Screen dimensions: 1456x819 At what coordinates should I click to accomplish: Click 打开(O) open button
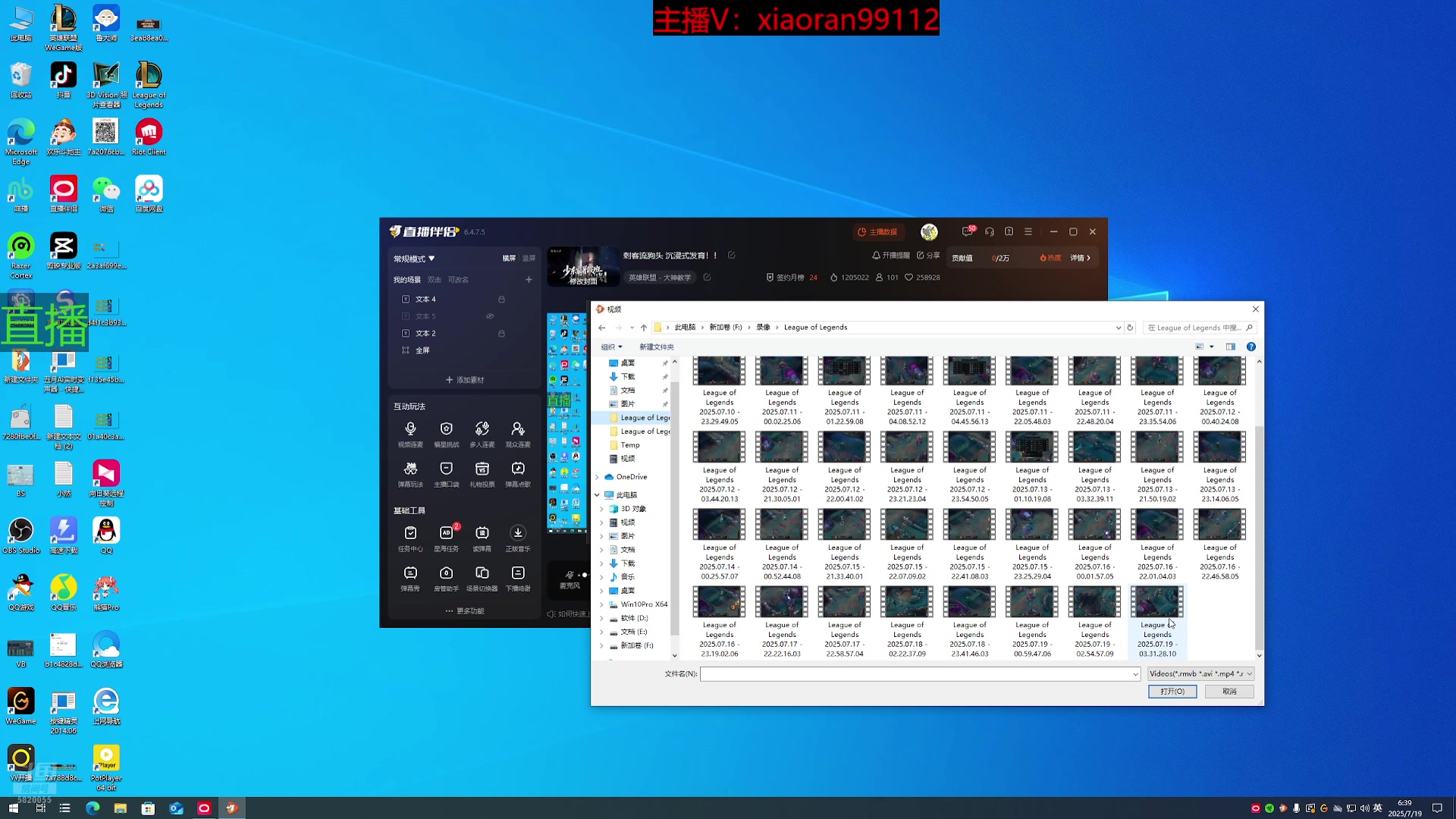coord(1172,692)
